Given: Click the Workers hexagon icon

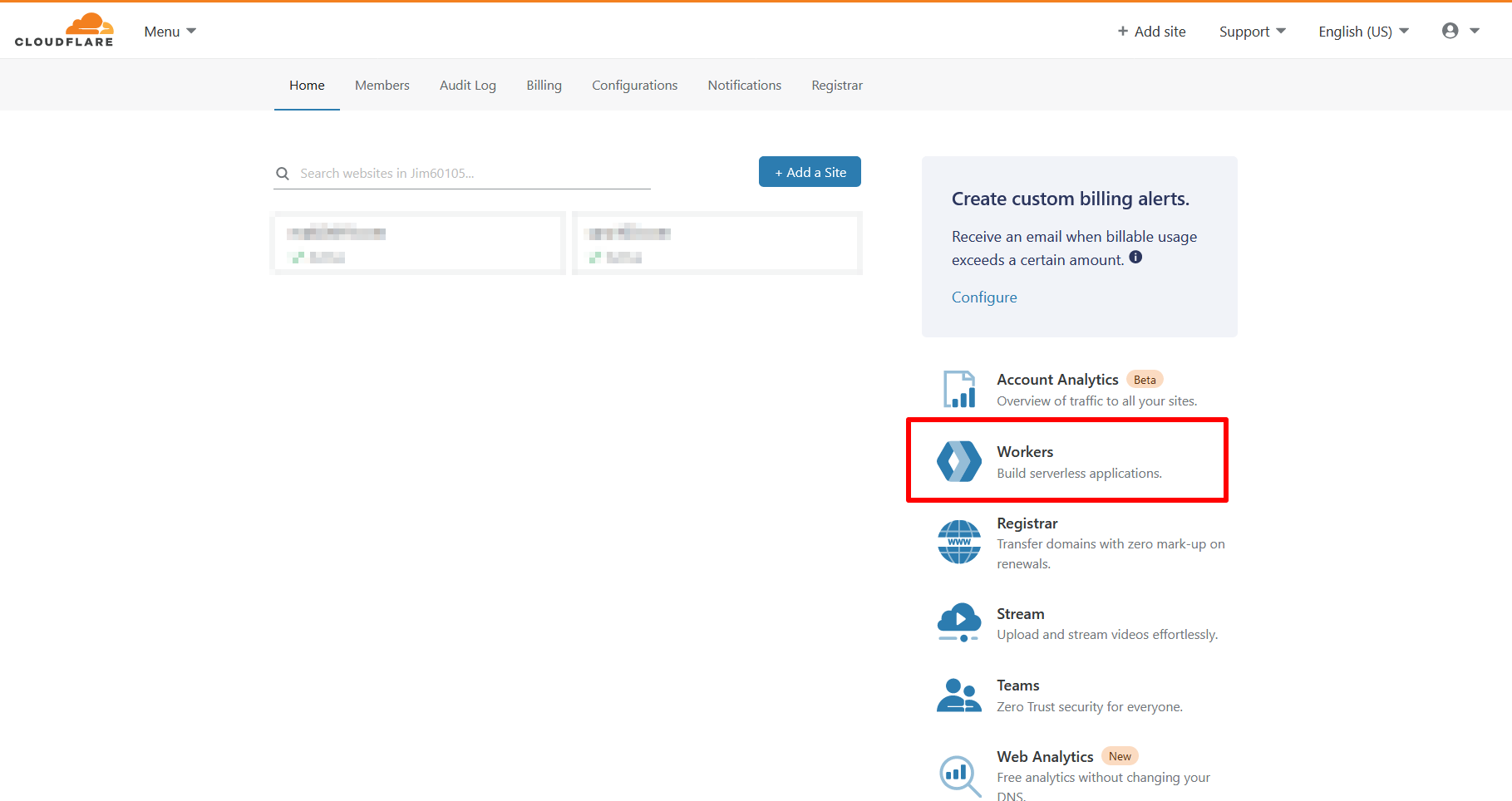Looking at the screenshot, I should (959, 461).
